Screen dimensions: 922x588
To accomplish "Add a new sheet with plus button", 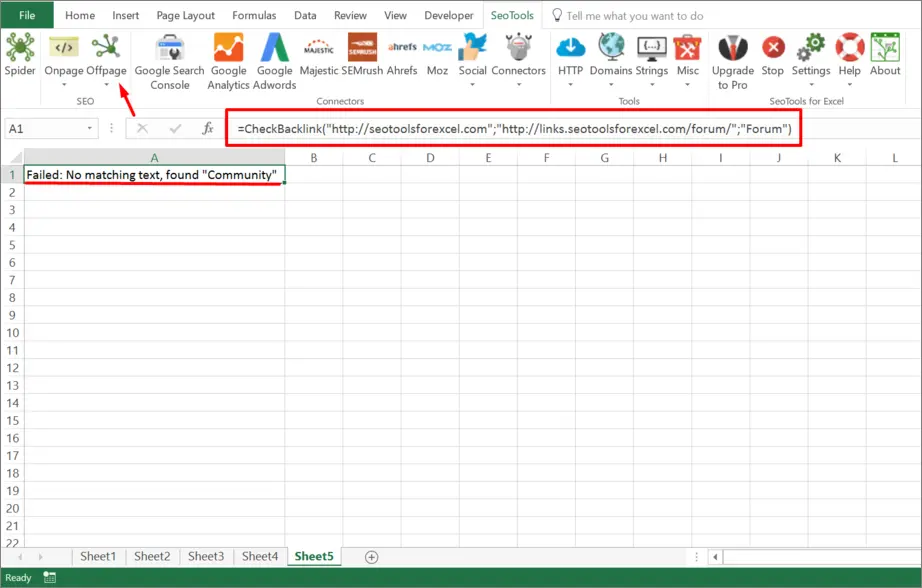I will (x=372, y=557).
